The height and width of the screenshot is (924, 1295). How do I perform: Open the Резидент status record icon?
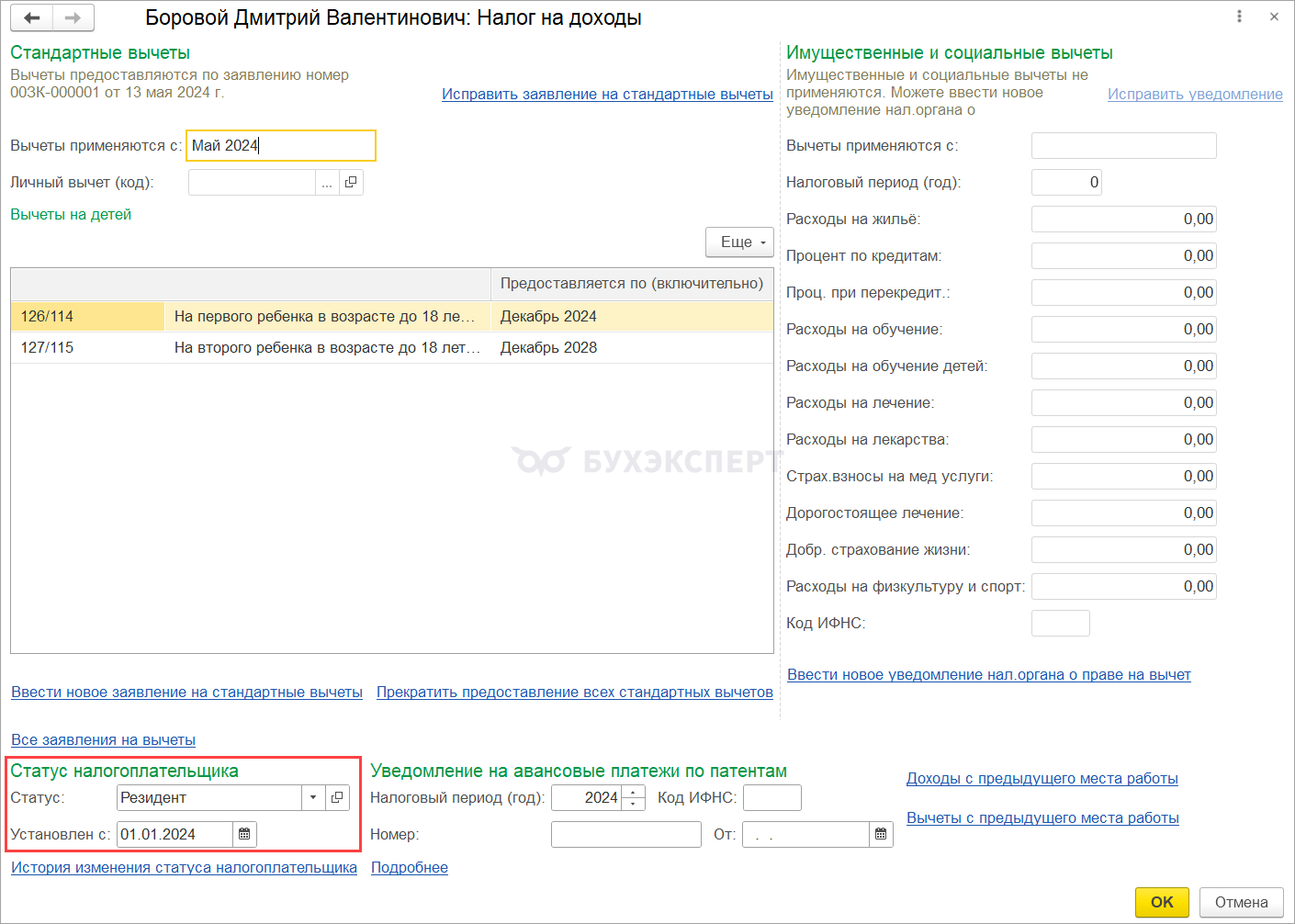pyautogui.click(x=337, y=797)
